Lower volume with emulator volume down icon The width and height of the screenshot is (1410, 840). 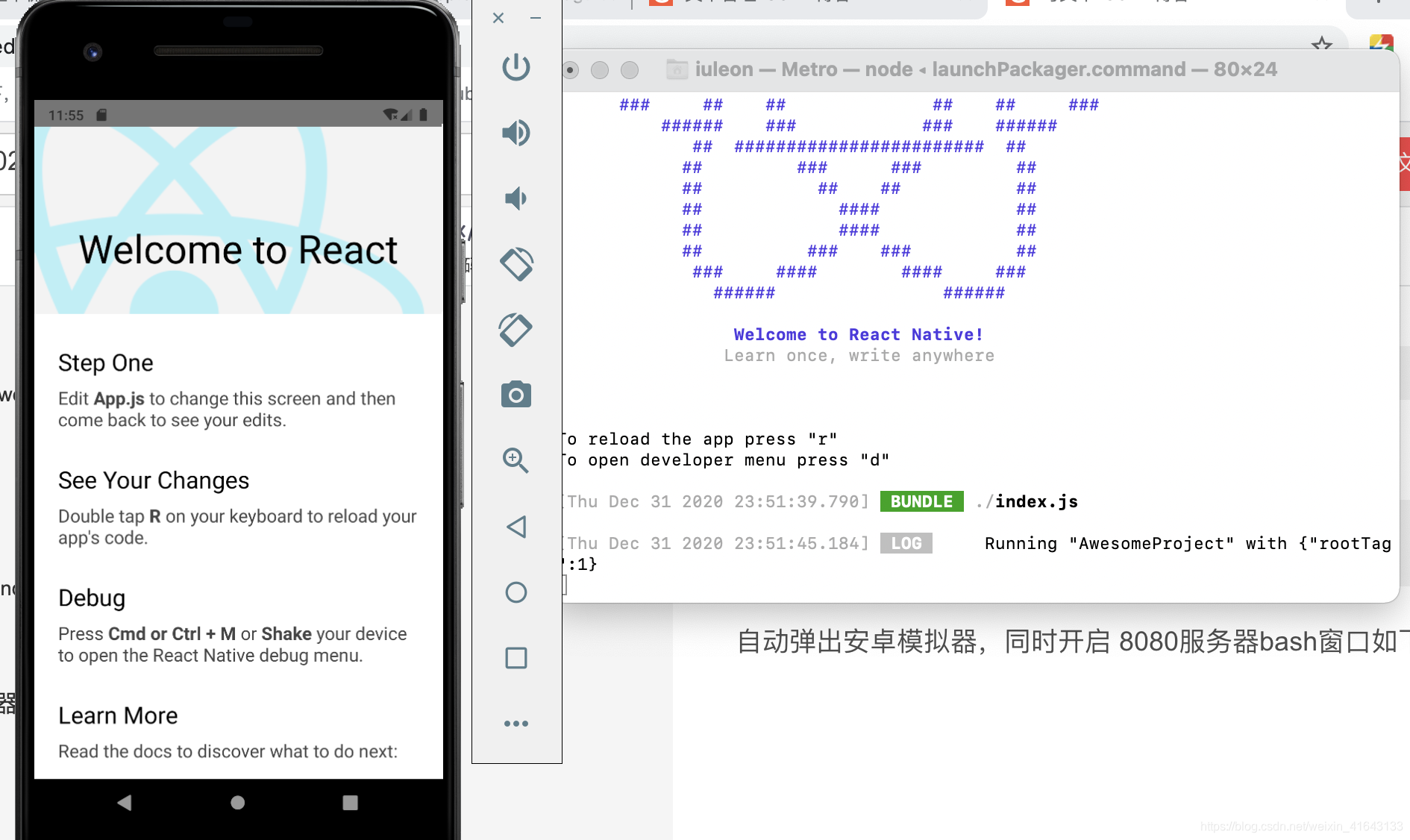[516, 198]
